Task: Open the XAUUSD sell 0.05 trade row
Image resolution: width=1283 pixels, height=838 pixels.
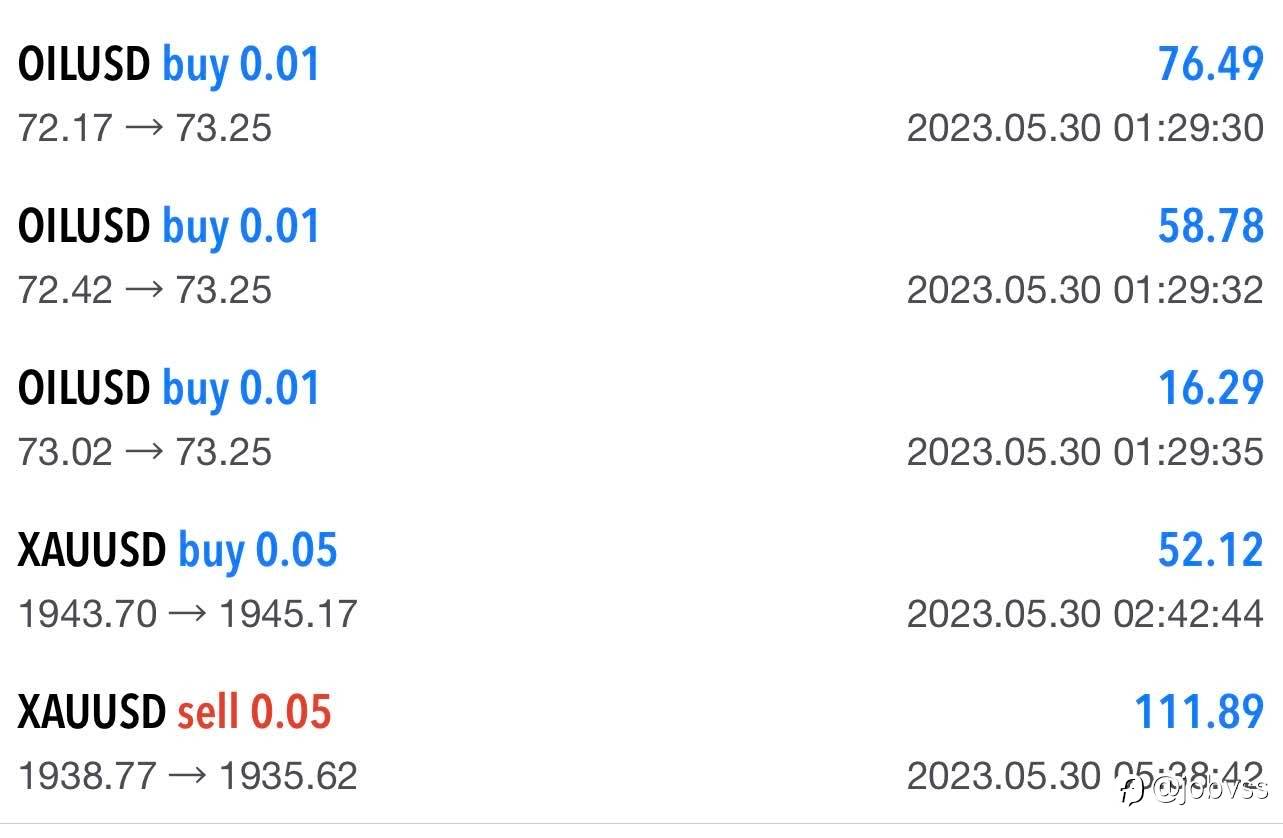Action: [x=641, y=743]
